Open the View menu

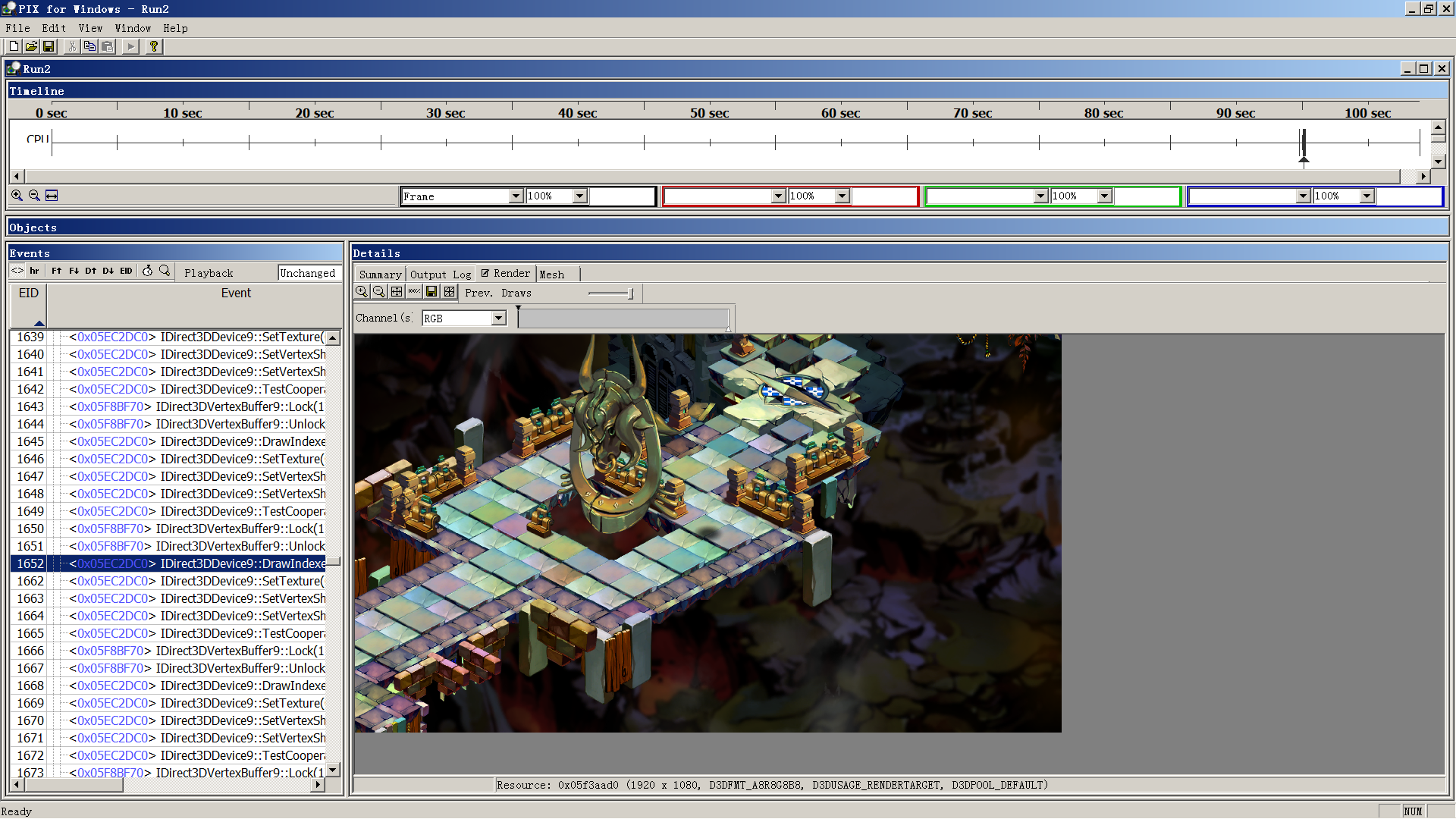[x=90, y=28]
